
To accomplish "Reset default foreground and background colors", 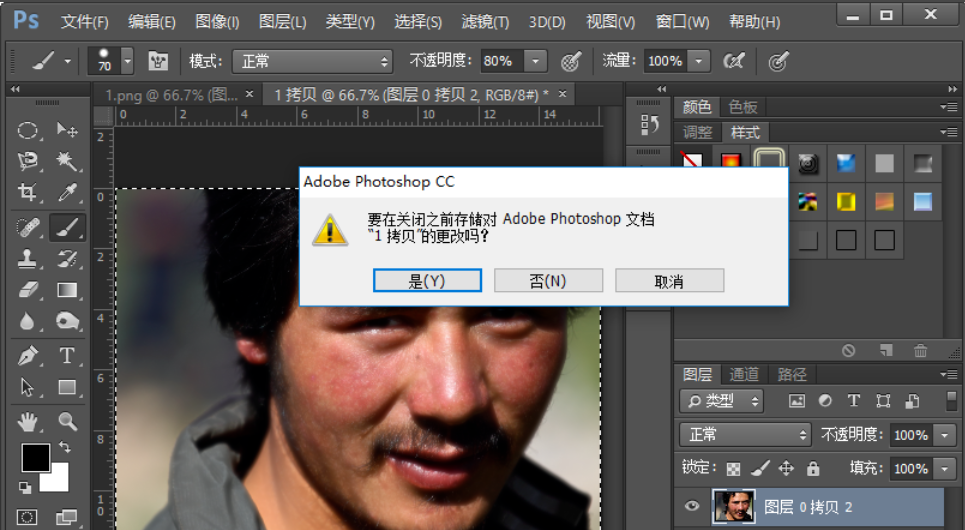I will coord(25,488).
